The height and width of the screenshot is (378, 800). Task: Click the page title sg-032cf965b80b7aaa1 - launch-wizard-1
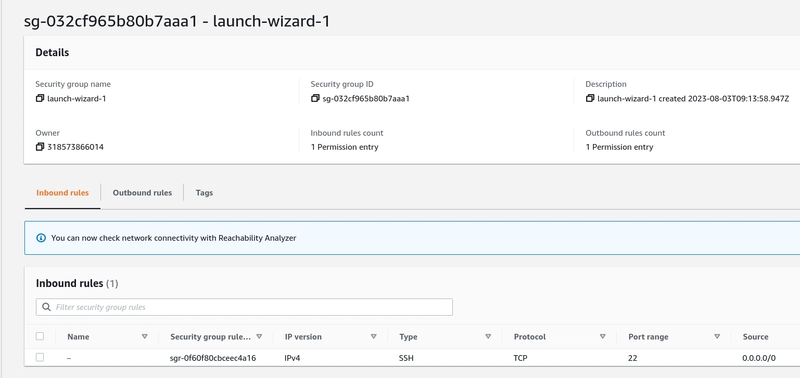click(177, 21)
